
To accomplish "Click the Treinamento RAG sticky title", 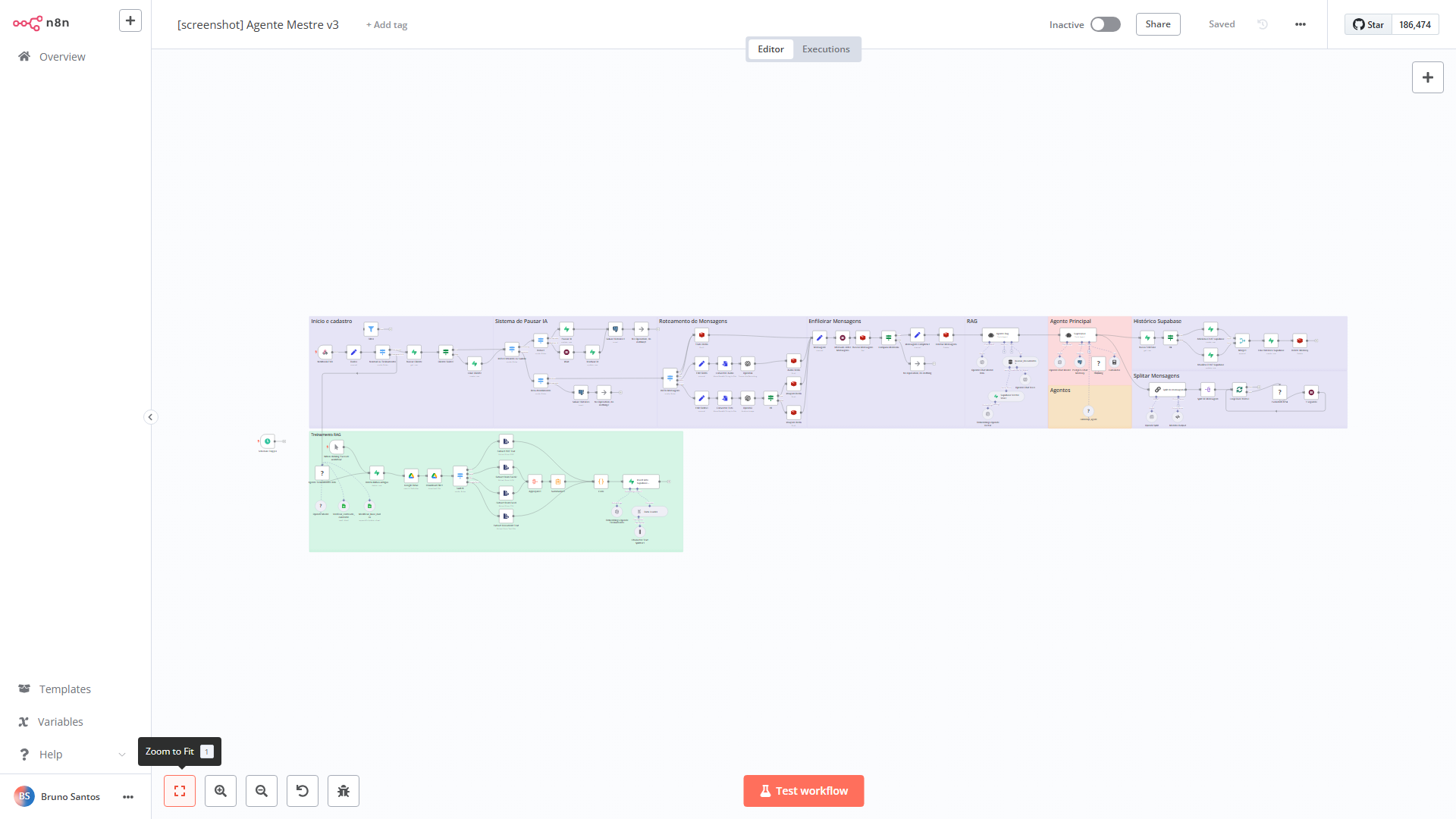I will [x=326, y=435].
